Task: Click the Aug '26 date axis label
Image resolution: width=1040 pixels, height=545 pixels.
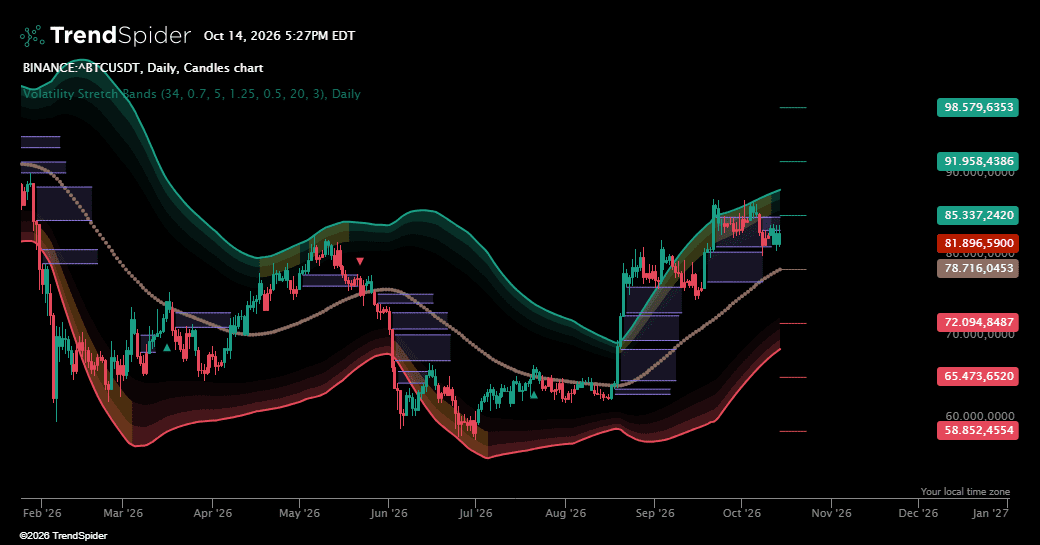Action: tap(565, 513)
